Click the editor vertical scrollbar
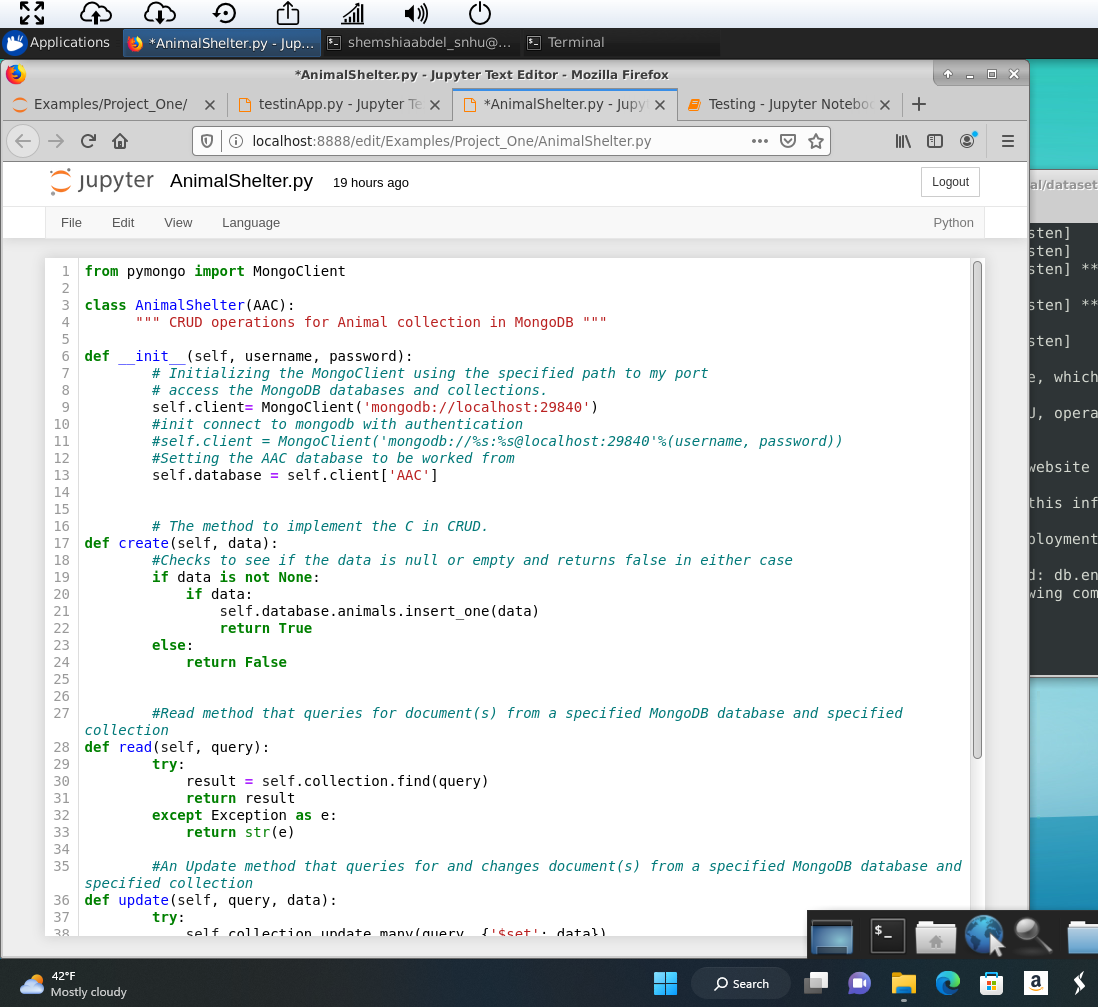 pyautogui.click(x=978, y=509)
